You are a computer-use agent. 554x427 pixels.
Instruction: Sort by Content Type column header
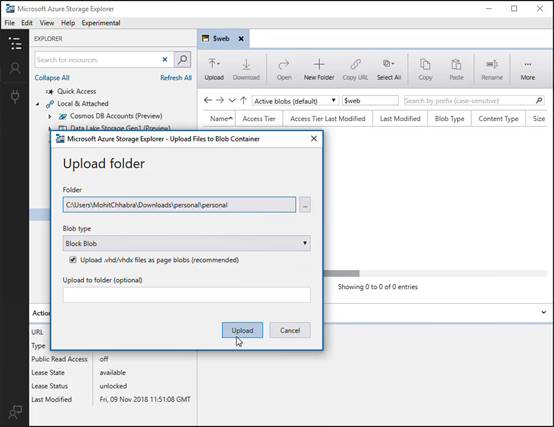tap(498, 119)
